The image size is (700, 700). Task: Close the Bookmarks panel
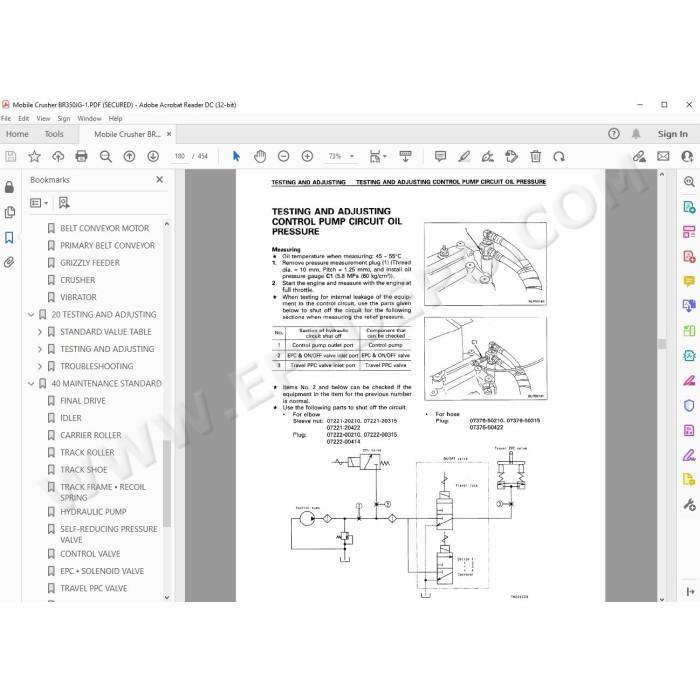coord(159,179)
